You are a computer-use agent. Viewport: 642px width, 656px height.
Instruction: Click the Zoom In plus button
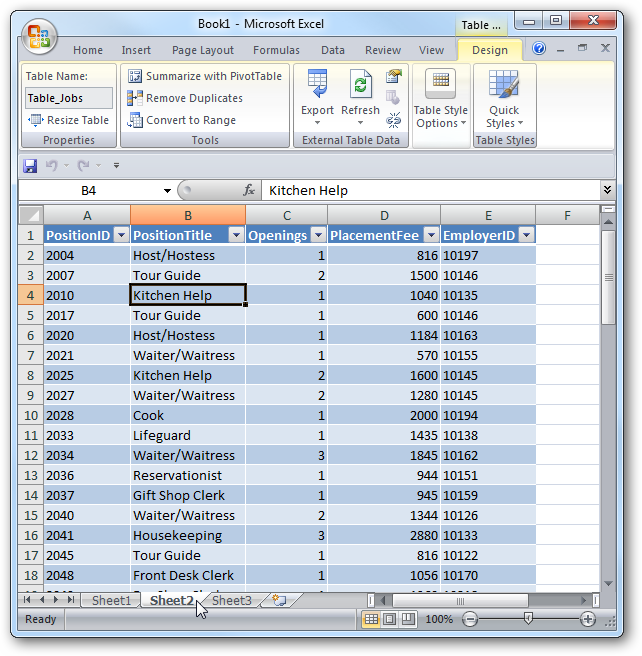[588, 619]
